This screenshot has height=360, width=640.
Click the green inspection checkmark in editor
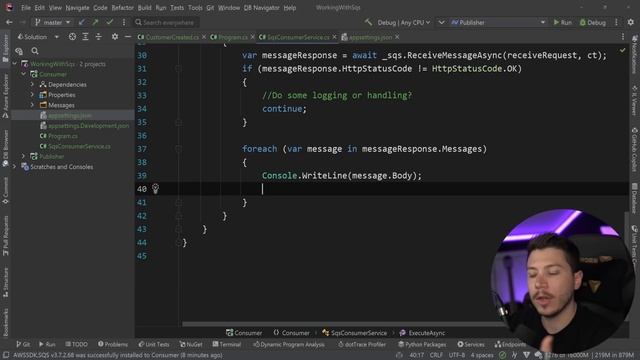pyautogui.click(x=622, y=50)
